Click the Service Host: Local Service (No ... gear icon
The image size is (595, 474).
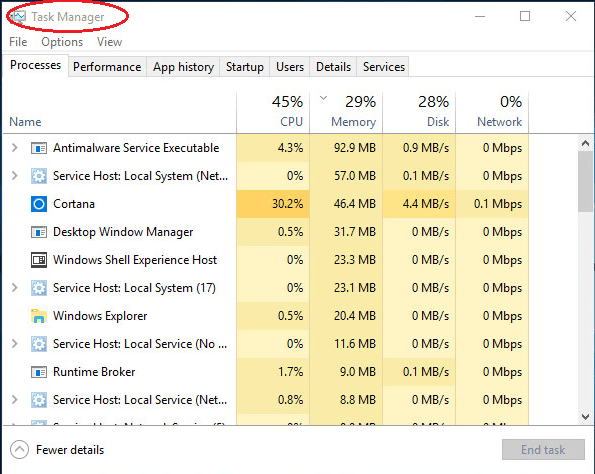click(39, 344)
